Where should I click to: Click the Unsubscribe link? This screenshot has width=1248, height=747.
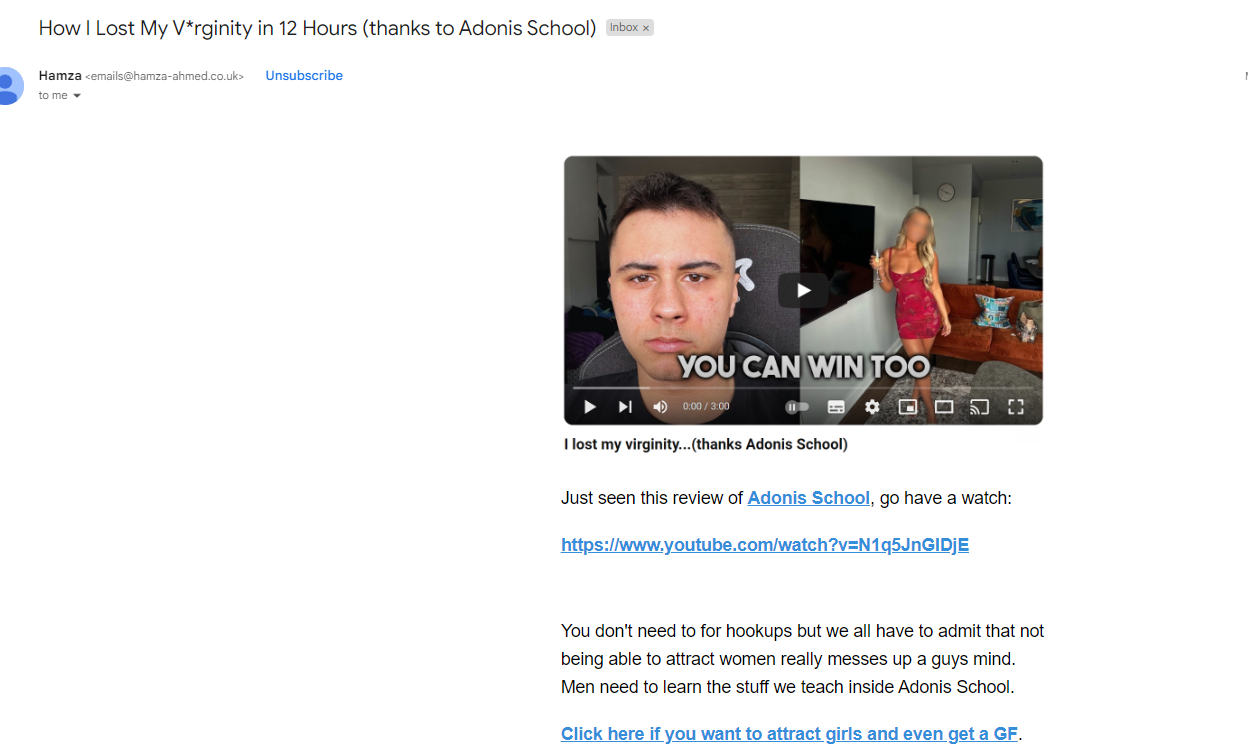(x=304, y=76)
